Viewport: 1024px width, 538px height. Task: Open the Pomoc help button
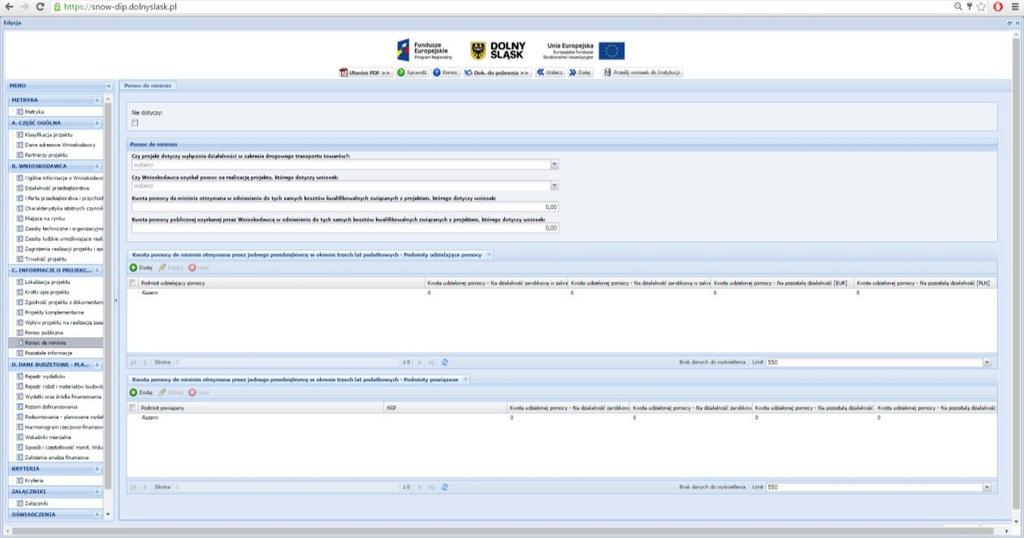point(445,72)
